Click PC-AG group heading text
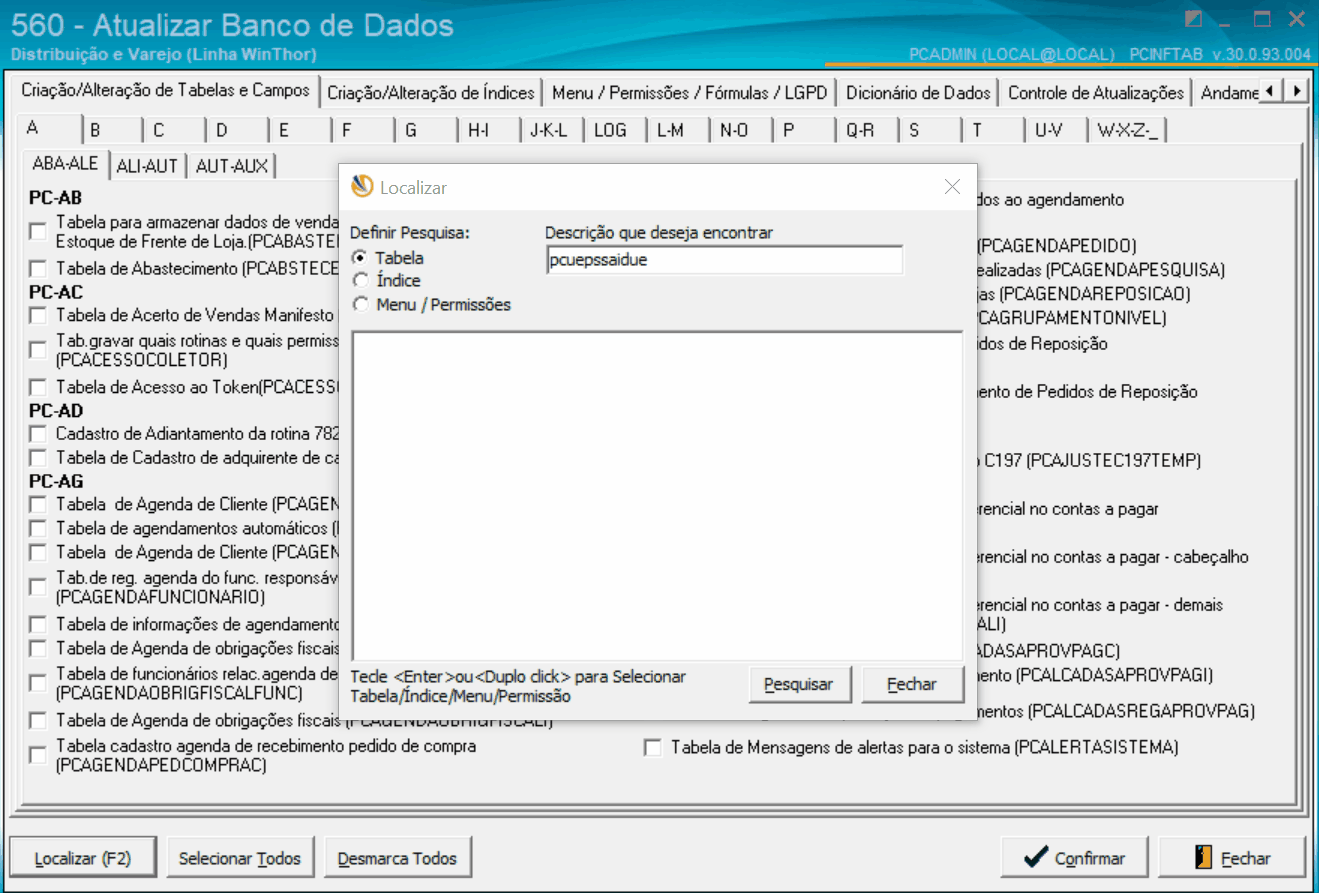 tap(56, 482)
